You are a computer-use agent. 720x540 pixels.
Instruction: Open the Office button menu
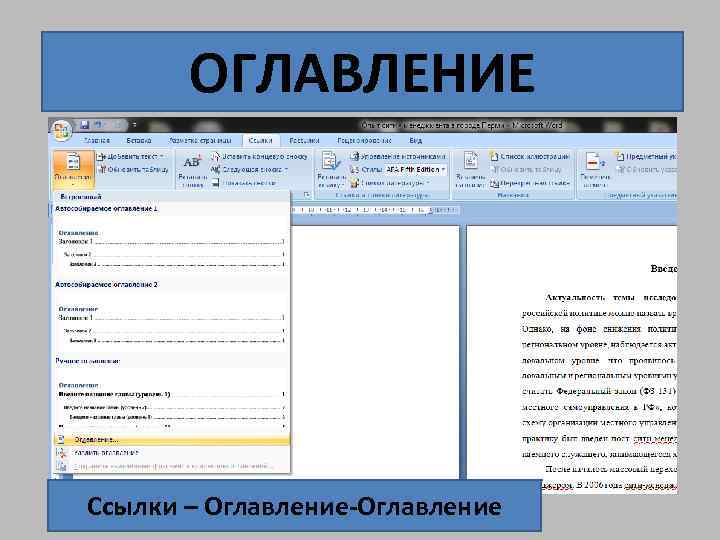click(x=61, y=129)
